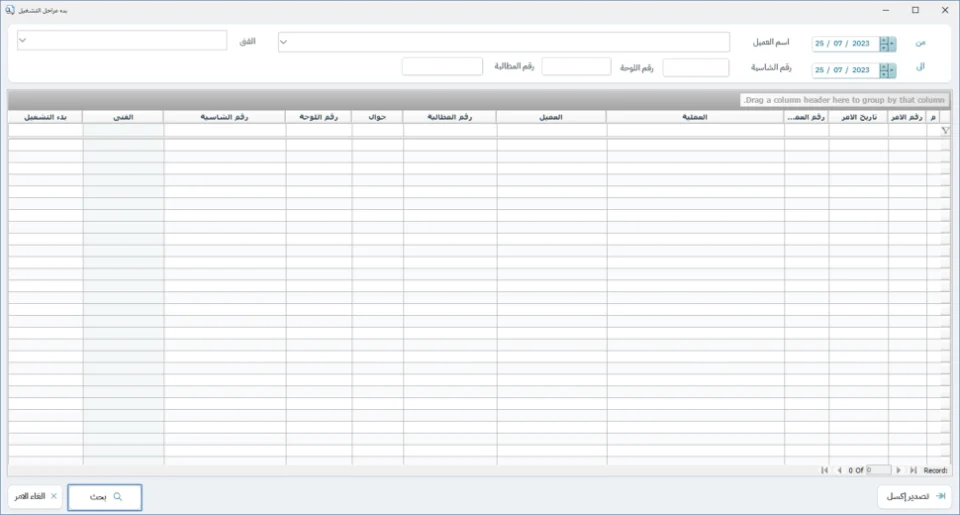Sort by grid رقم الشاسيه column header
Image resolution: width=960 pixels, height=515 pixels.
(225, 117)
